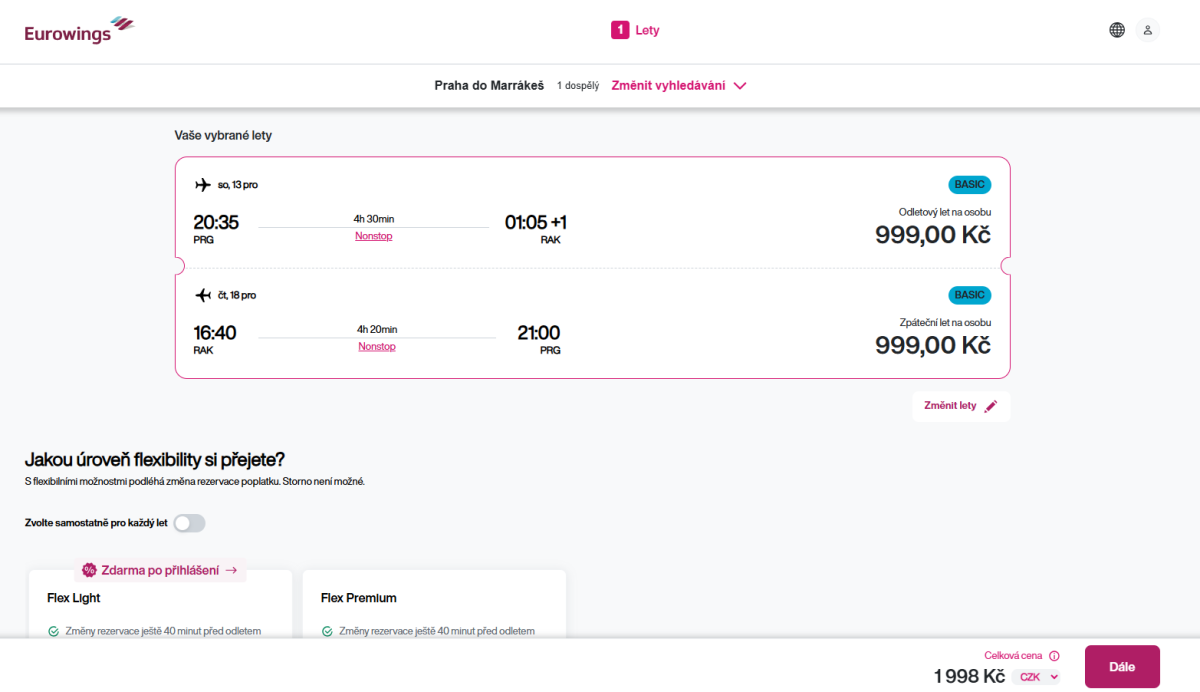Click Nonstop link for PRG to RAK flight
Screen dimensions: 1200x692
pos(373,236)
